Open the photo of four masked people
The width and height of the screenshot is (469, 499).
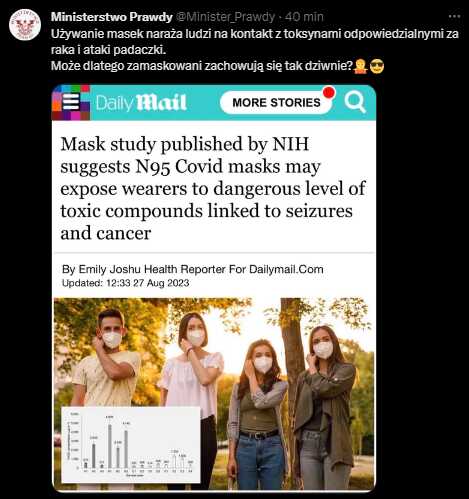coord(214,394)
